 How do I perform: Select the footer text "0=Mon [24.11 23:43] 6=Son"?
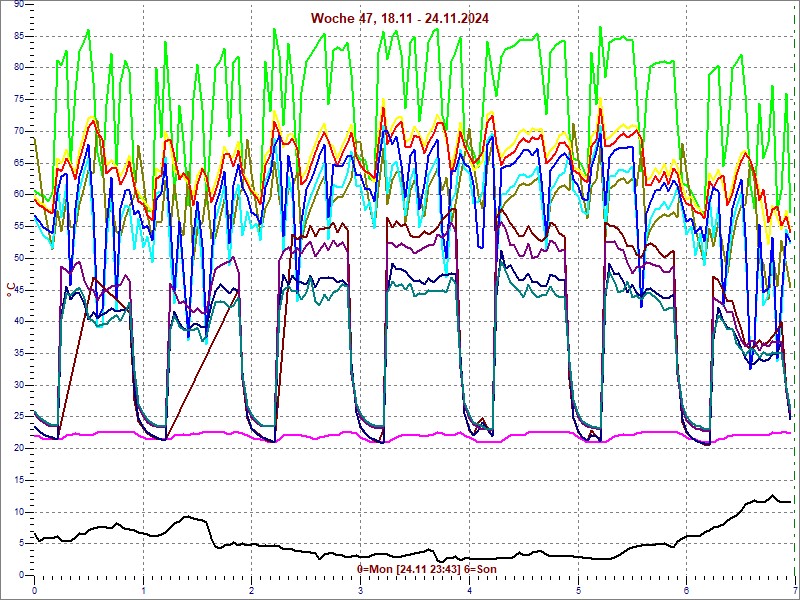pos(427,569)
